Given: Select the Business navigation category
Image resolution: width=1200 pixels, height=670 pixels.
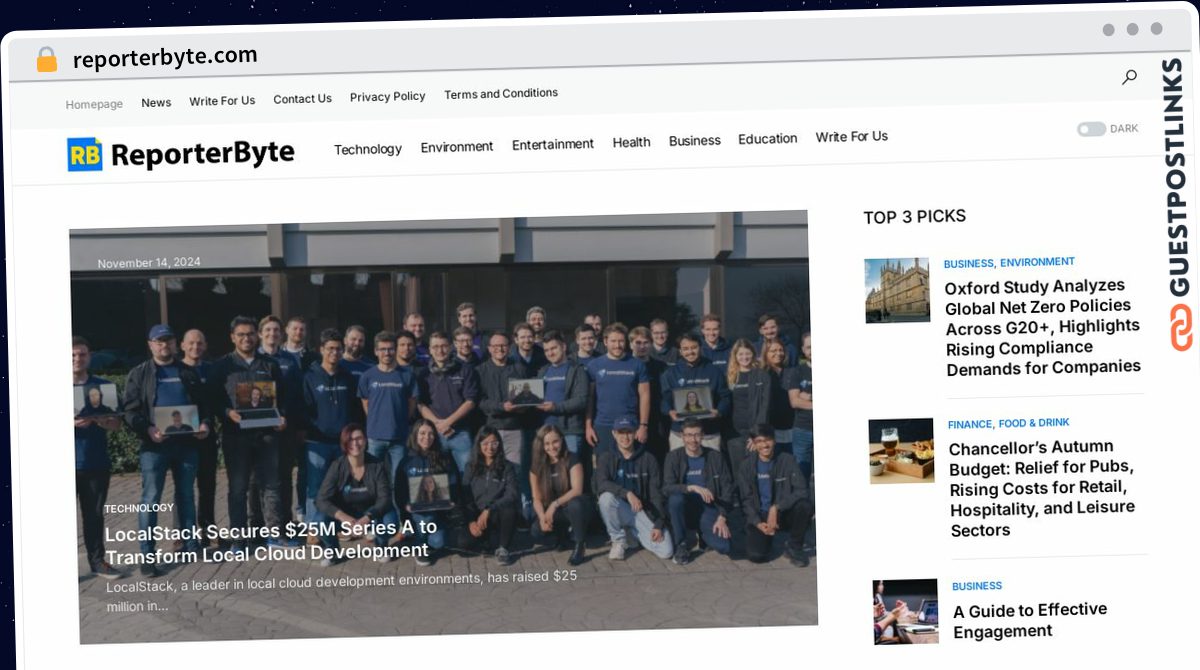Looking at the screenshot, I should pos(695,140).
